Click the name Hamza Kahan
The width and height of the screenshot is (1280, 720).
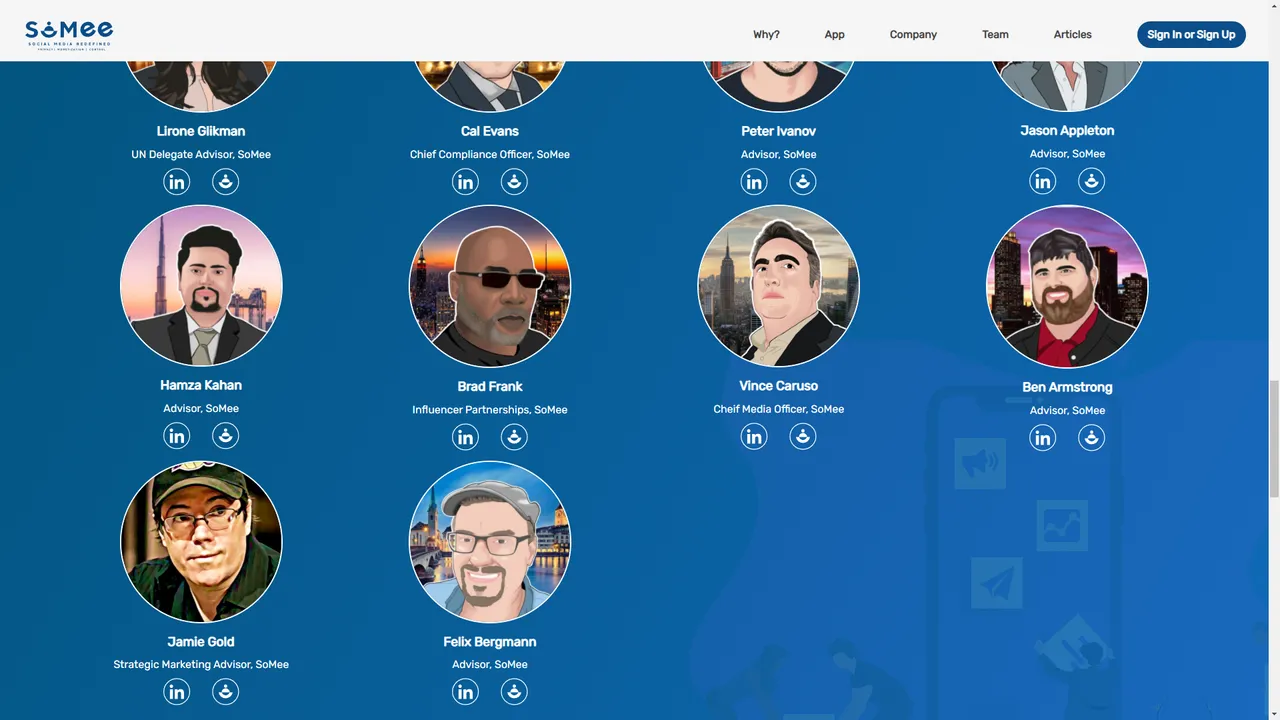(201, 385)
